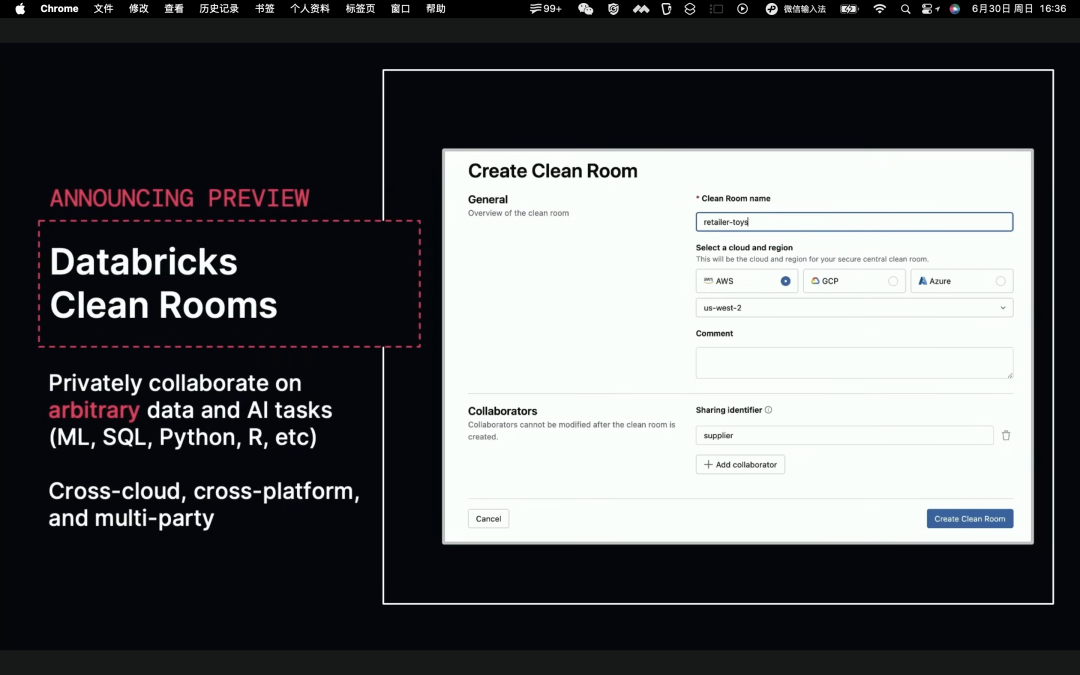Click the double-peak mountain icon in menu bar
This screenshot has height=675, width=1080.
(641, 9)
